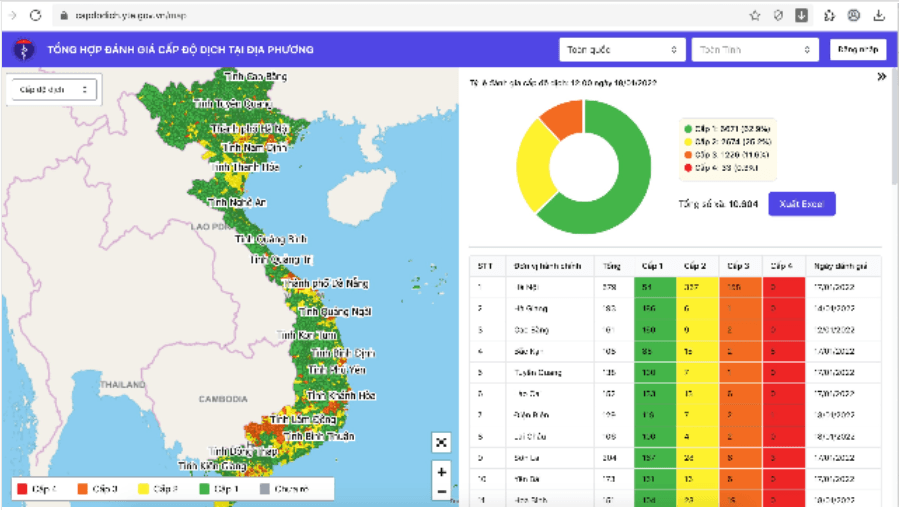Viewport: 899px width, 510px height.
Task: Click the Cấp 3 table column header
Action: [x=738, y=266]
